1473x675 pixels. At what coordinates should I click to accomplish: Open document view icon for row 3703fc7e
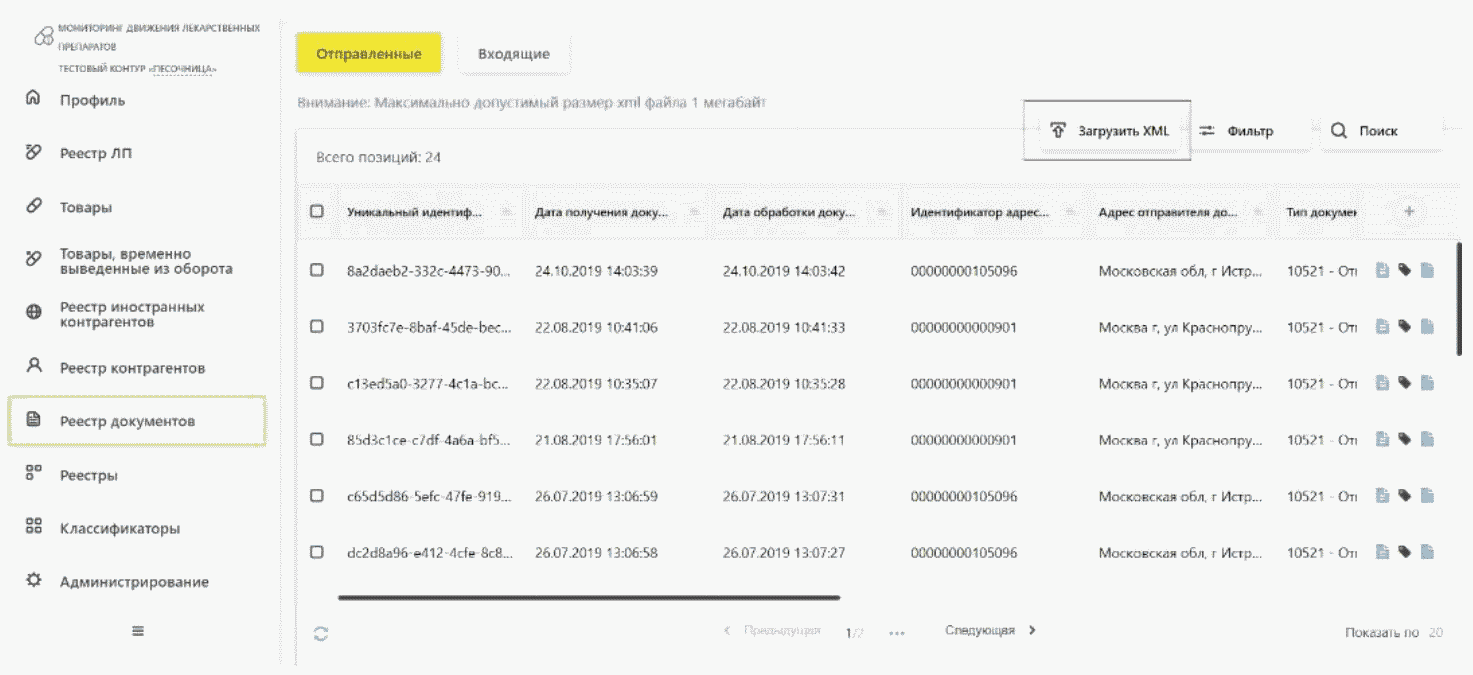pos(1382,326)
